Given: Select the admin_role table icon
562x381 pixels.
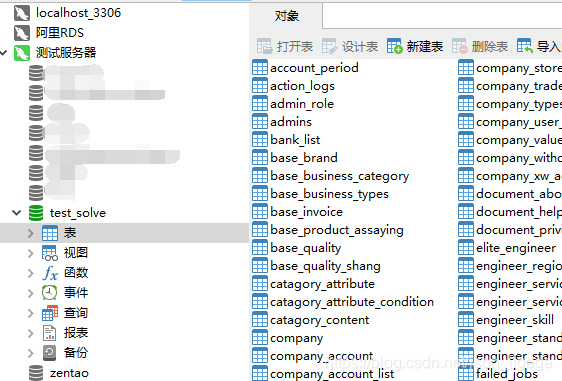Looking at the screenshot, I should 260,104.
